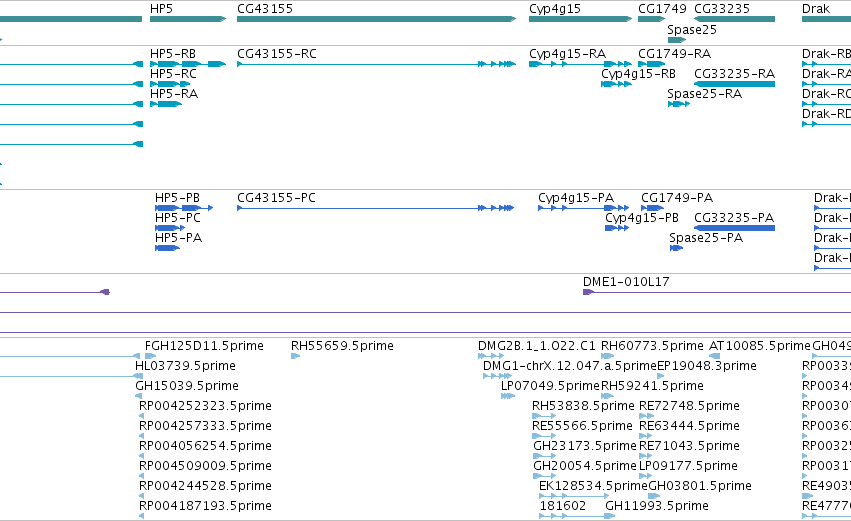The width and height of the screenshot is (851, 521).
Task: Click EST FGH125D11.5prime
Action: pyautogui.click(x=150, y=356)
